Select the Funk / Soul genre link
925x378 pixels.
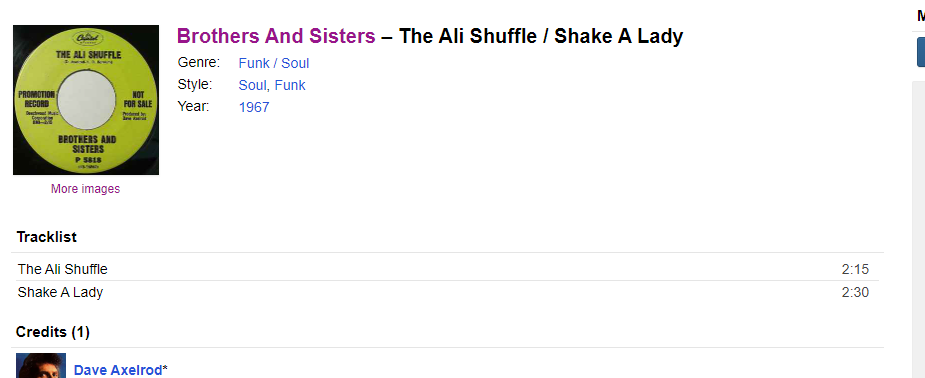point(274,63)
